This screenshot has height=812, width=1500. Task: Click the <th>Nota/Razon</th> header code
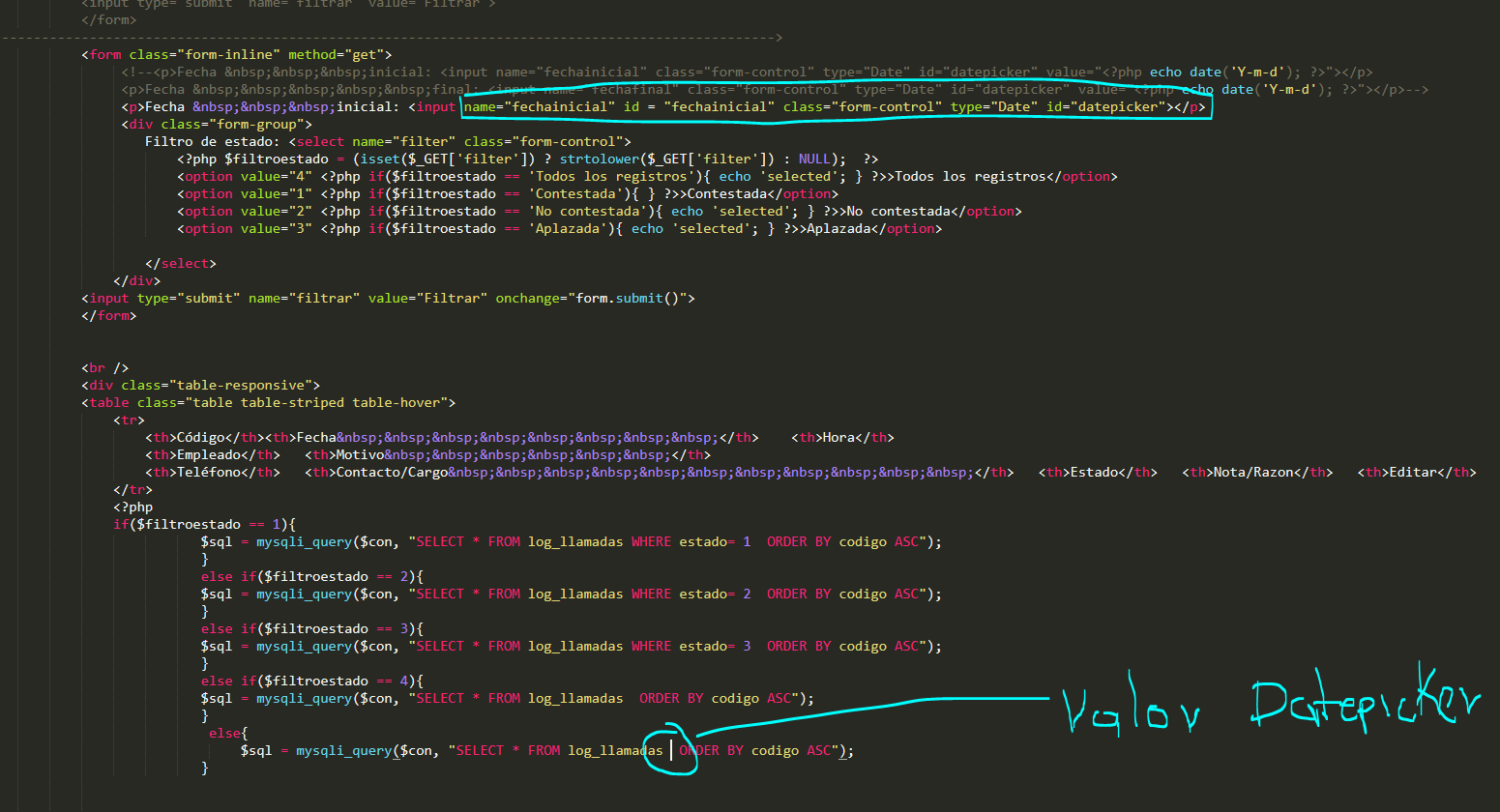pyautogui.click(x=1257, y=472)
